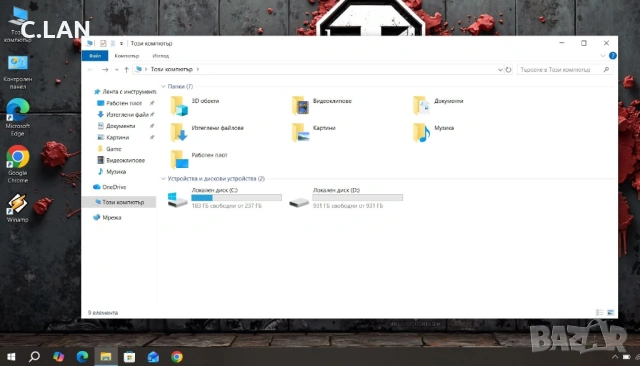
Task: Click the 9 елемента status text
Action: (103, 313)
